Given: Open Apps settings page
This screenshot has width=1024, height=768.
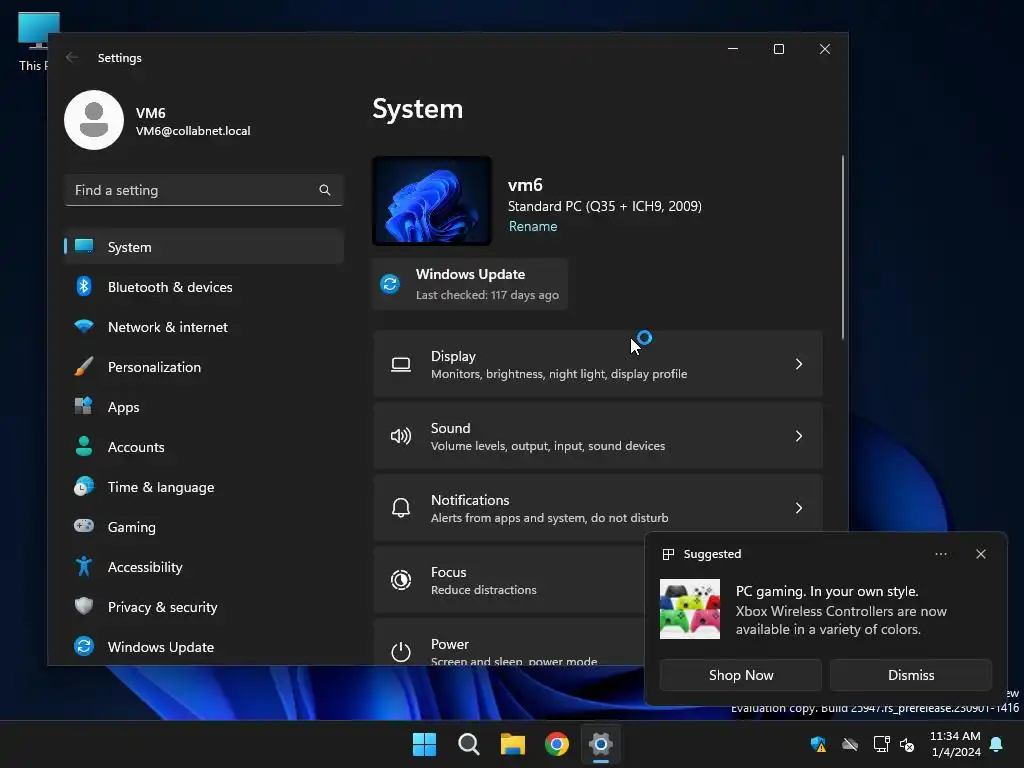Looking at the screenshot, I should (204, 407).
